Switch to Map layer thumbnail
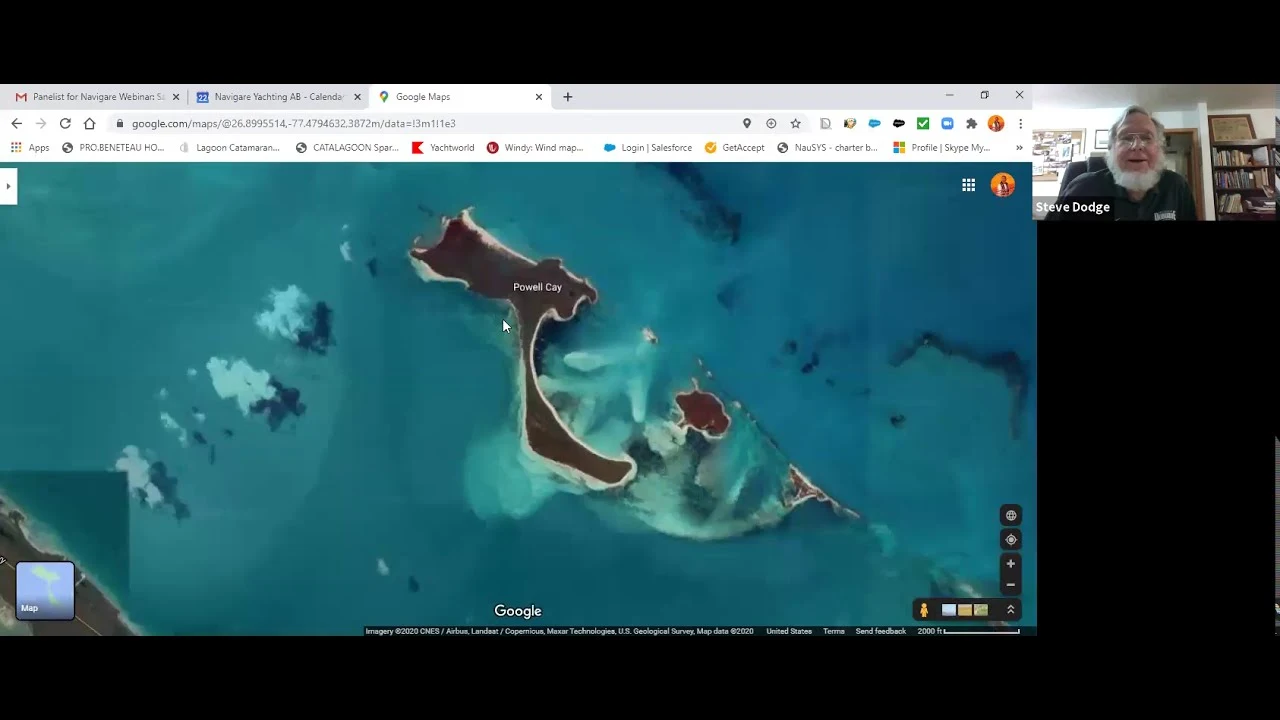This screenshot has height=720, width=1280. (x=45, y=591)
